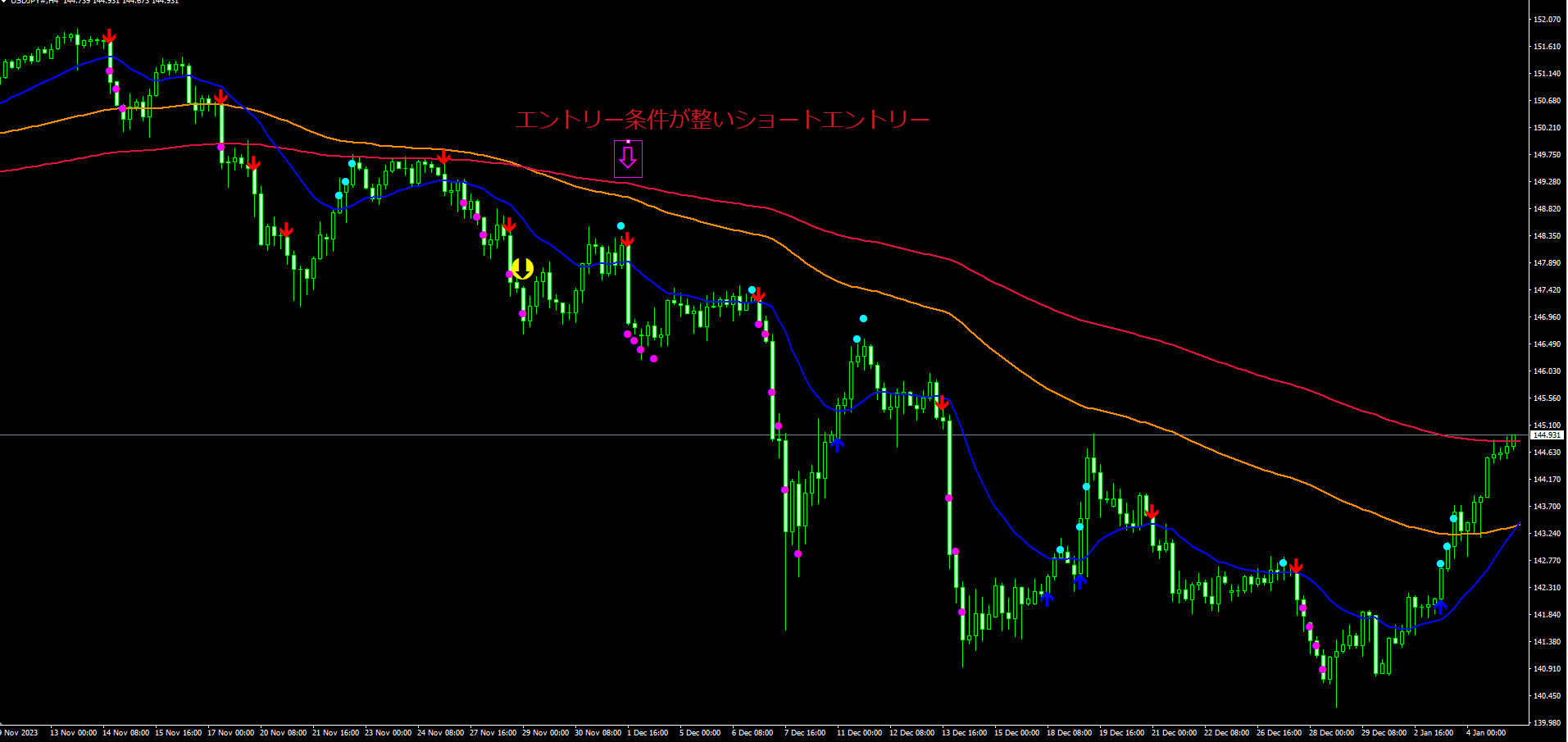This screenshot has width=1568, height=742.
Task: Click the 150.210 price scale label
Action: [x=1547, y=128]
